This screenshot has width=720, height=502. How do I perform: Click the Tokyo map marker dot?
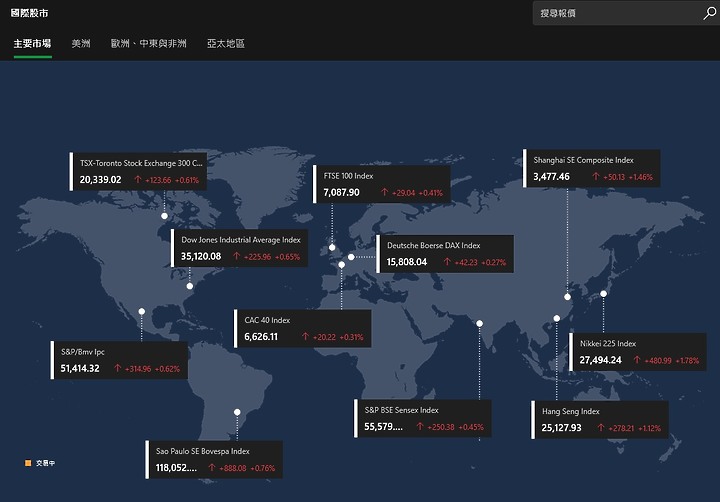(x=603, y=293)
